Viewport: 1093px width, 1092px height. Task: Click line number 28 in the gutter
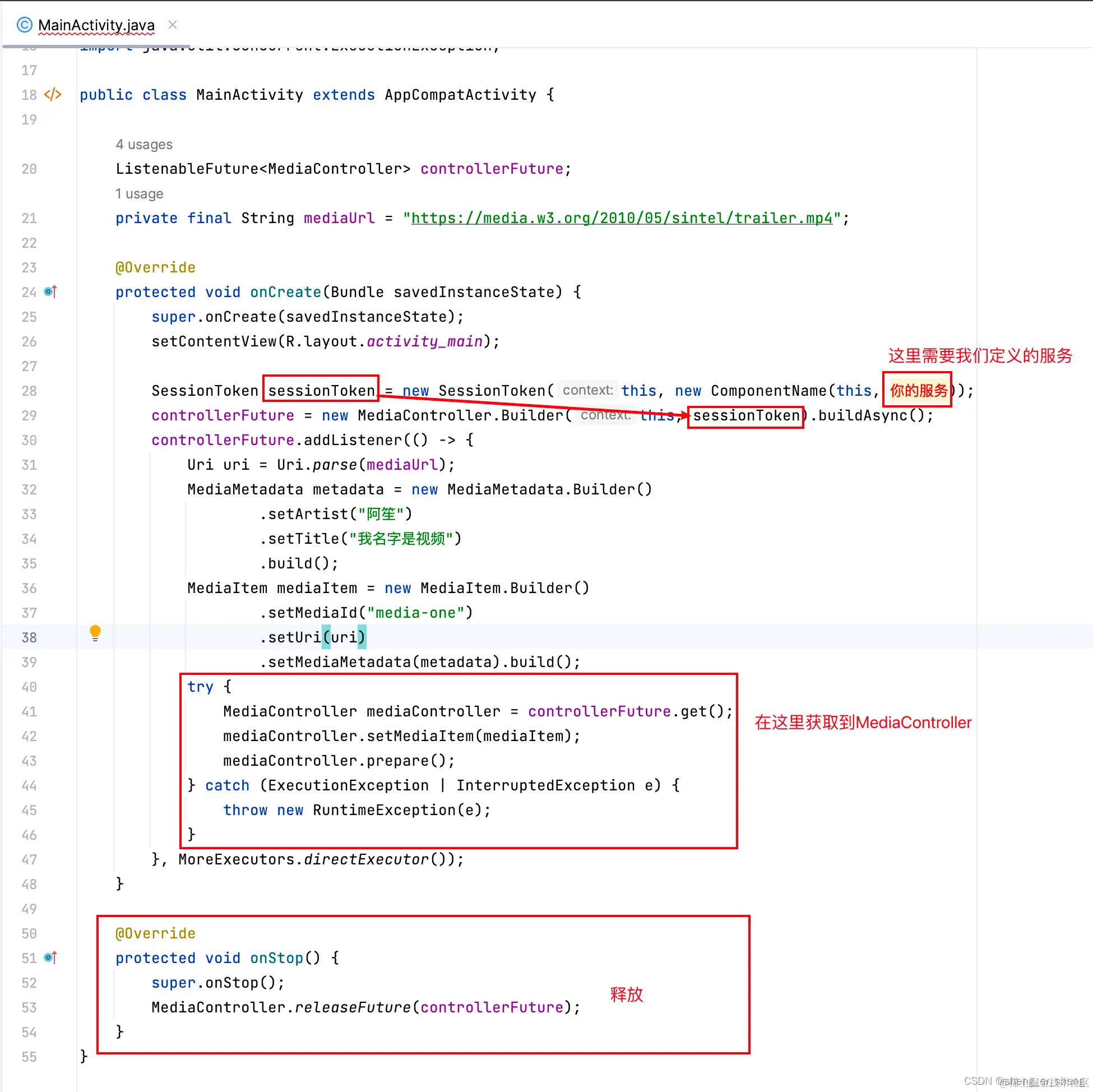29,391
